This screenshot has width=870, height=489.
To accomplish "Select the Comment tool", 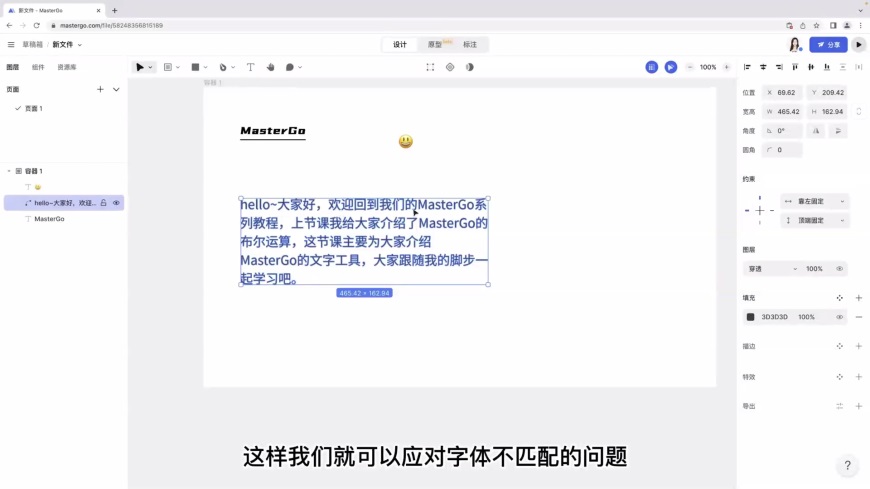I will click(290, 67).
